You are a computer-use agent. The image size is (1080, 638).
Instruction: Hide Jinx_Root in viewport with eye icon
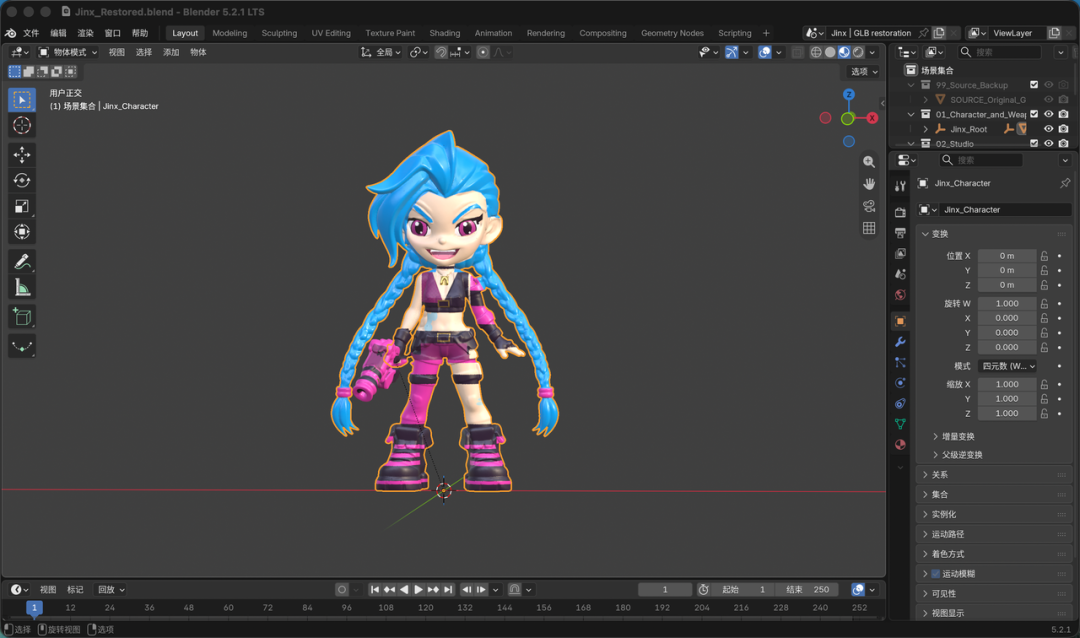[1048, 129]
